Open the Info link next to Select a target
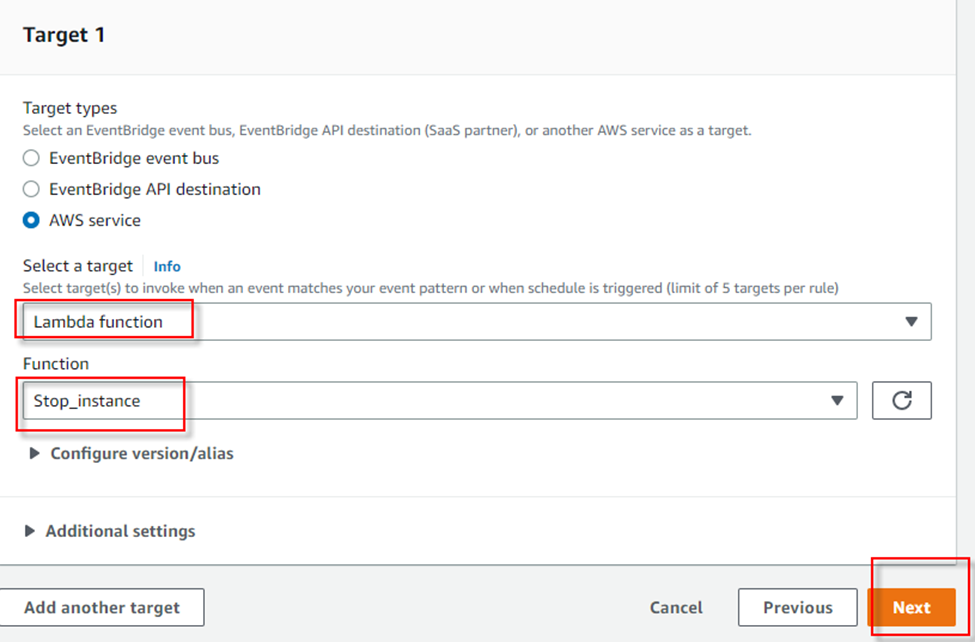 pyautogui.click(x=167, y=266)
